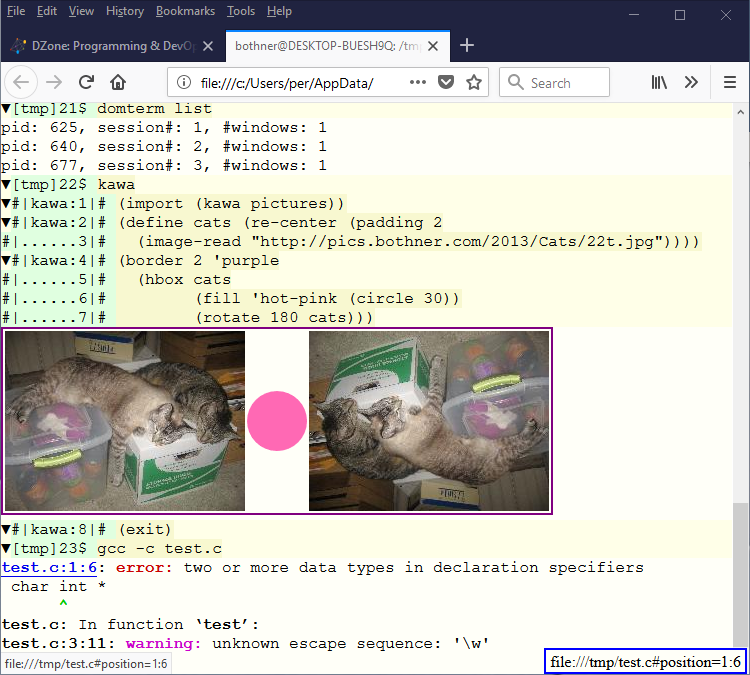Reload the current page
This screenshot has height=675, width=750.
pyautogui.click(x=87, y=83)
